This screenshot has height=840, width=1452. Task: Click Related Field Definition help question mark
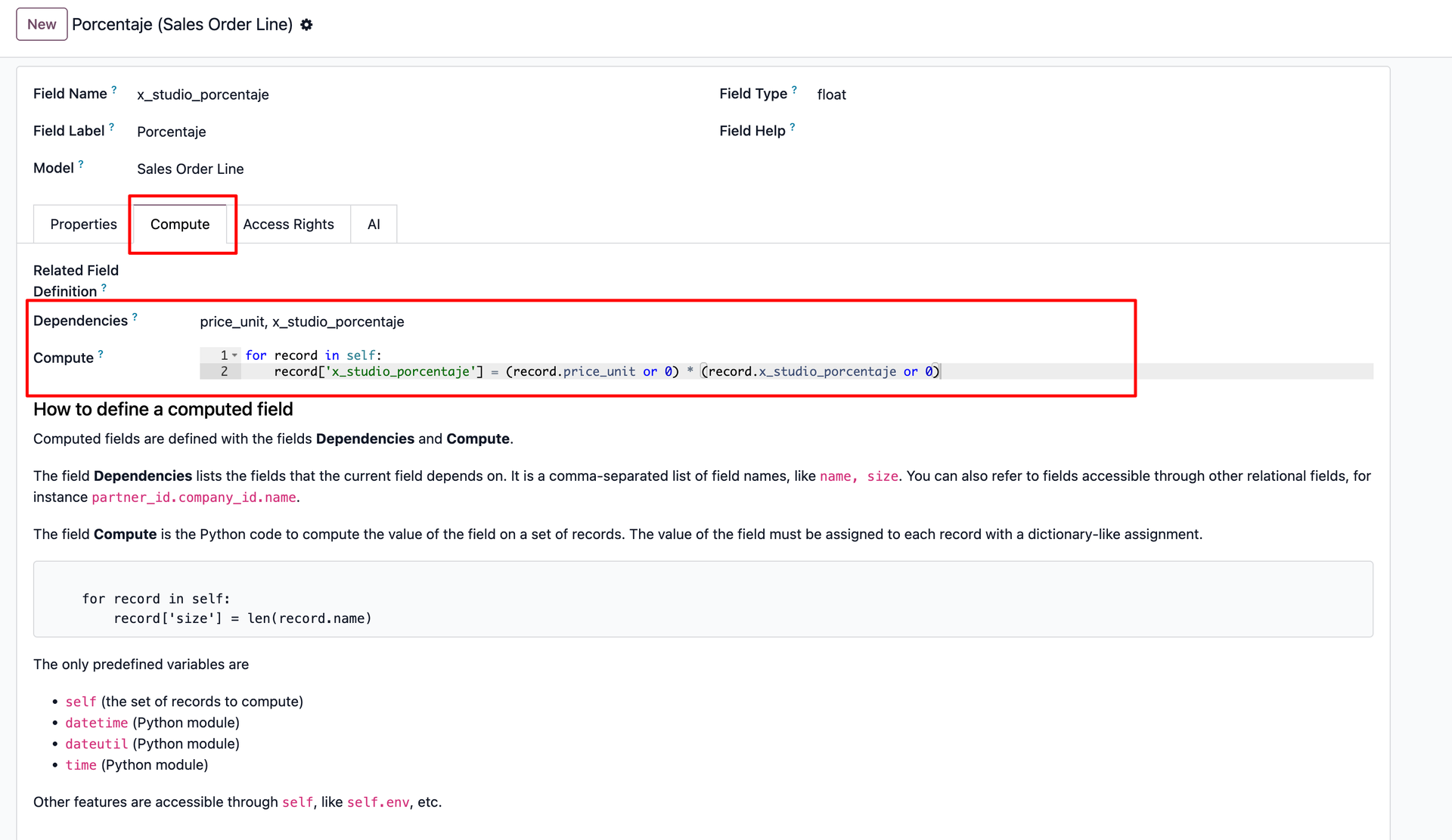(x=104, y=288)
